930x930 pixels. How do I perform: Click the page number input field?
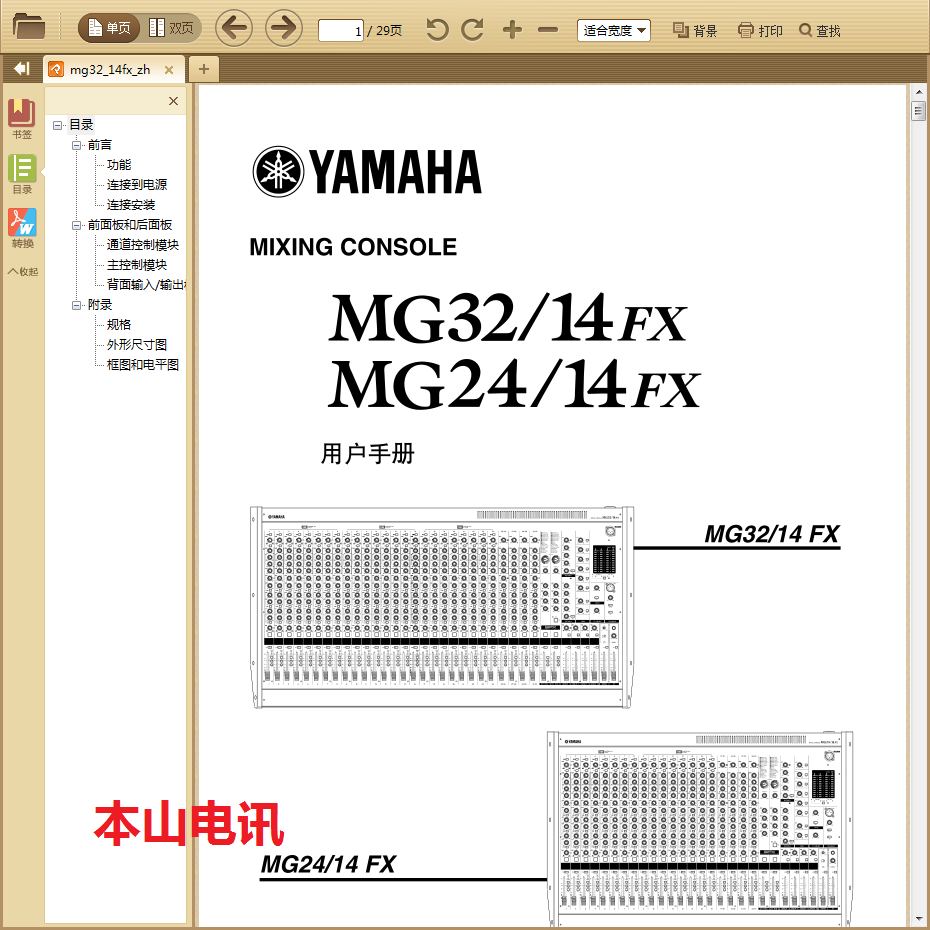coord(340,30)
